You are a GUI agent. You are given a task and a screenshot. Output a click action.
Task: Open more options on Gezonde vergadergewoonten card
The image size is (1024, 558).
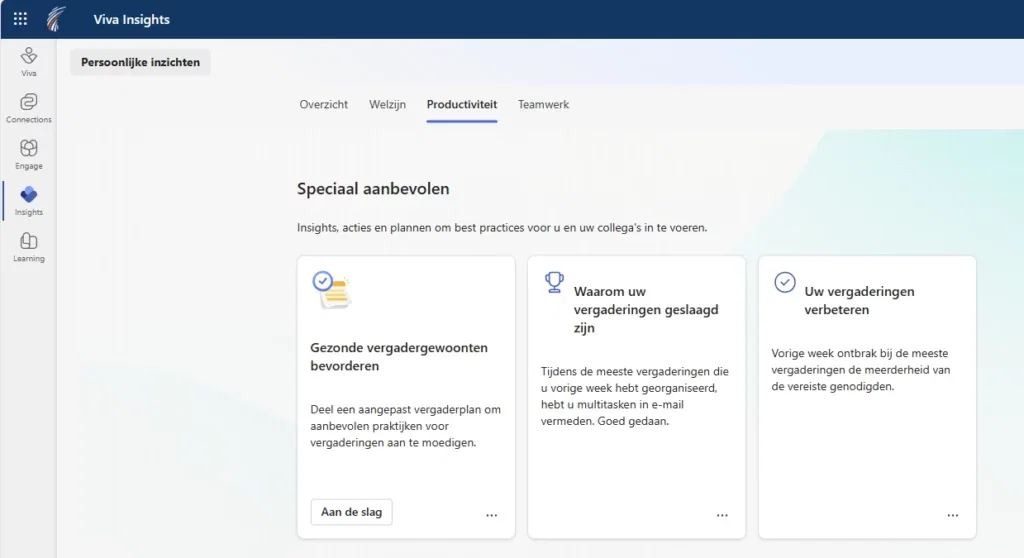pyautogui.click(x=492, y=515)
